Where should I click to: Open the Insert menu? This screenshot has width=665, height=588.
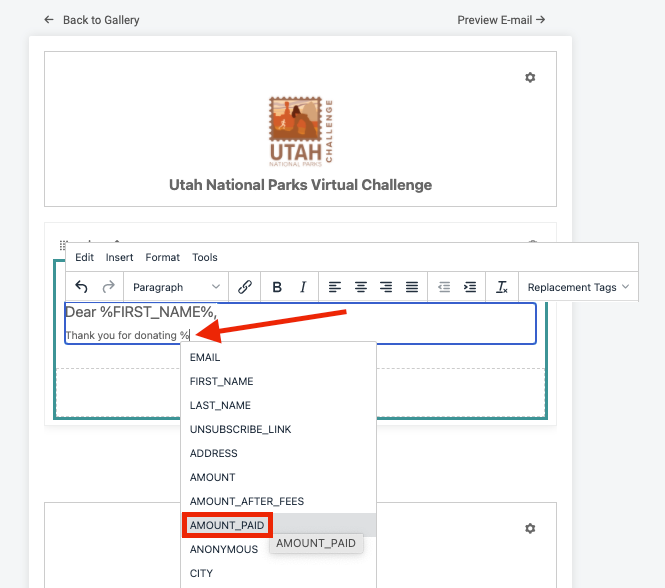(119, 257)
